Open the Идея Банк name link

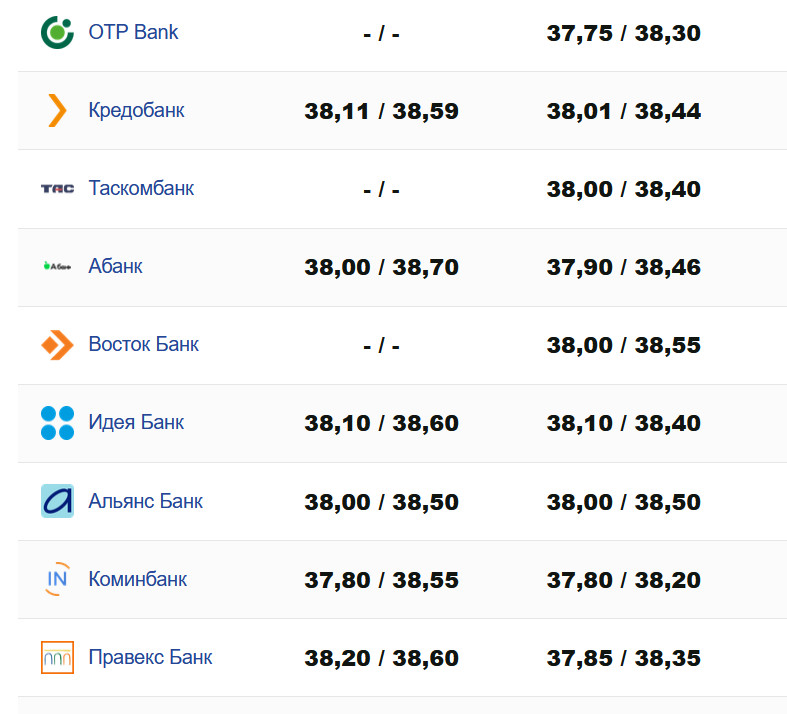(x=136, y=422)
